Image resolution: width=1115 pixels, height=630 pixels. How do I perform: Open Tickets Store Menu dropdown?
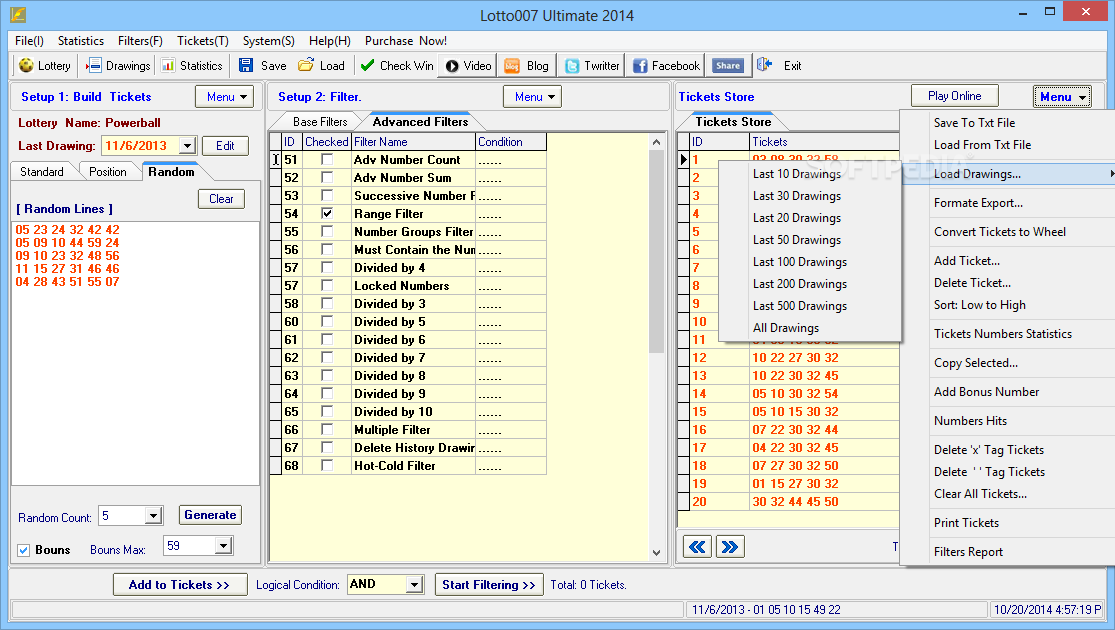pyautogui.click(x=1062, y=97)
